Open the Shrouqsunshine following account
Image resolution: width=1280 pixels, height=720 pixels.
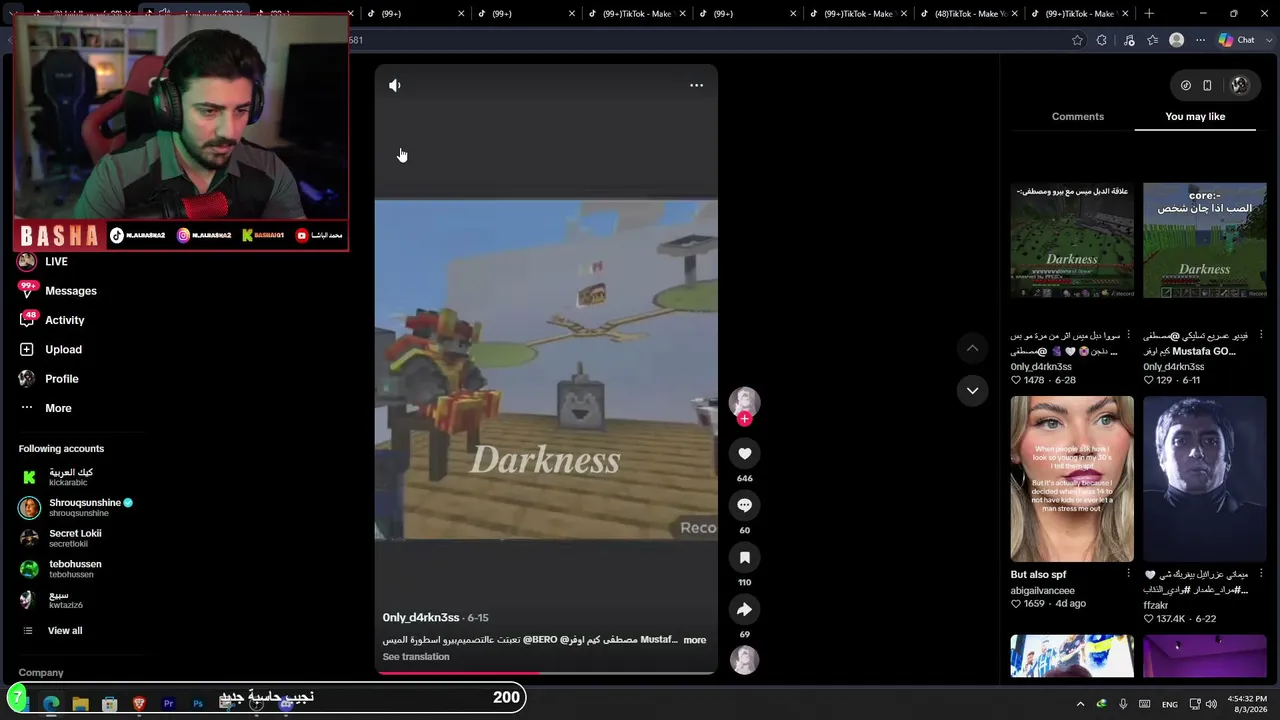pos(76,508)
